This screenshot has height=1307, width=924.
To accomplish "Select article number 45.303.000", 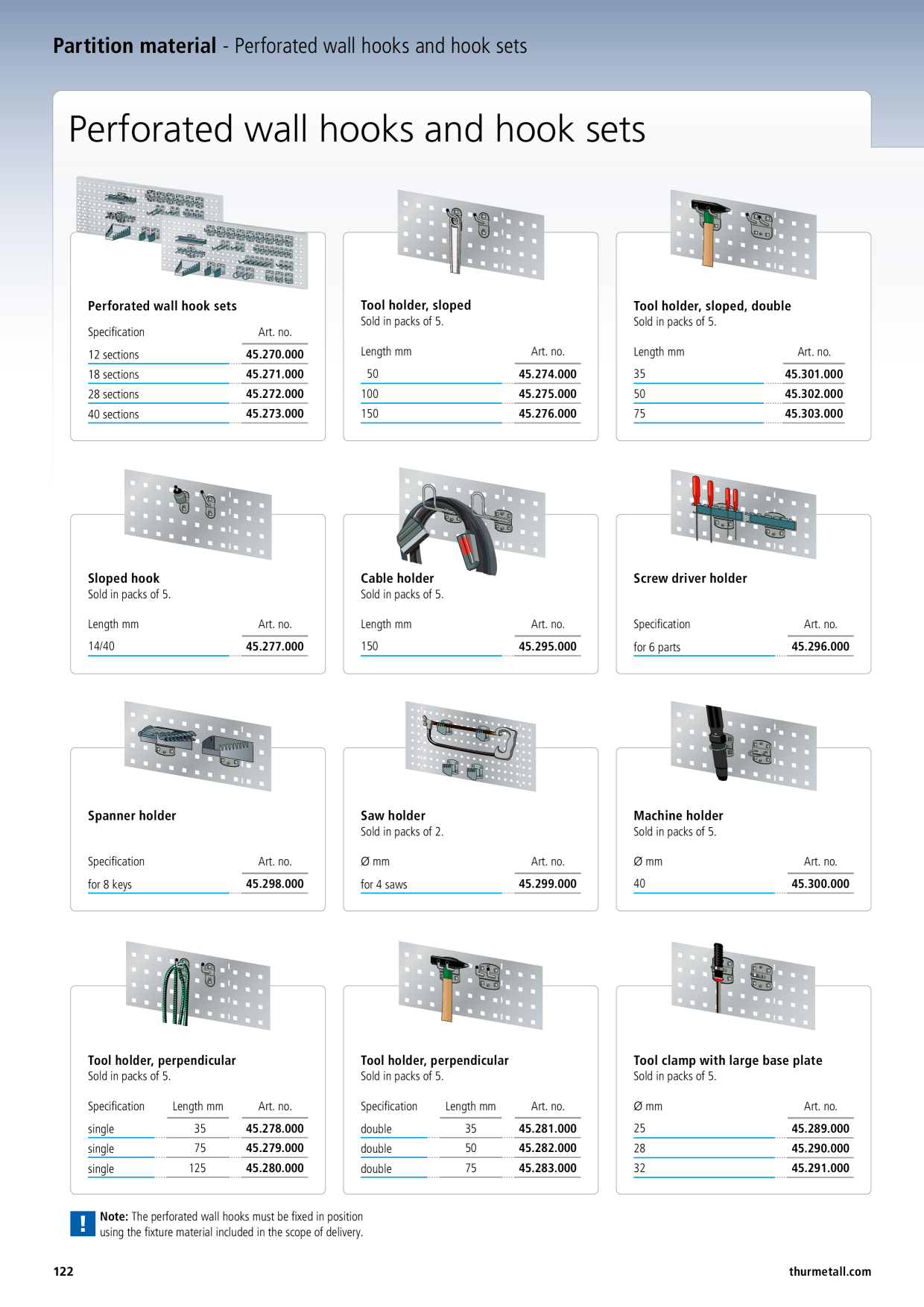I will click(x=814, y=414).
